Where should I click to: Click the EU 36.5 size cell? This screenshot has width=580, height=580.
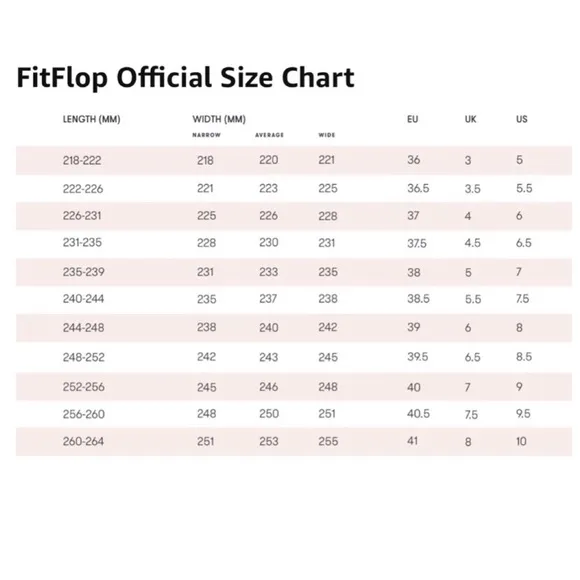[418, 188]
